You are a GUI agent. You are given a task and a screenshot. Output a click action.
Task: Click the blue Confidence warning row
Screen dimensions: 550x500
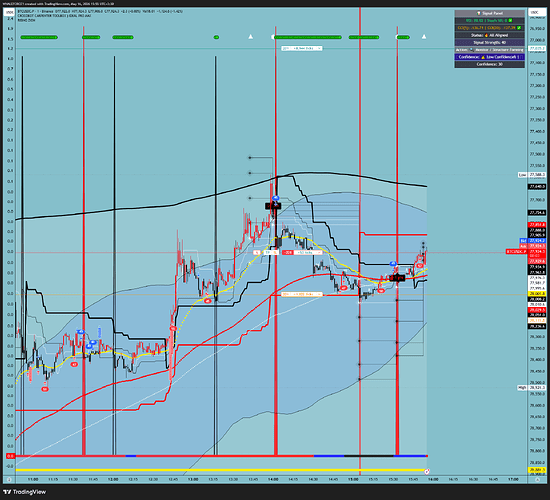tap(490, 57)
